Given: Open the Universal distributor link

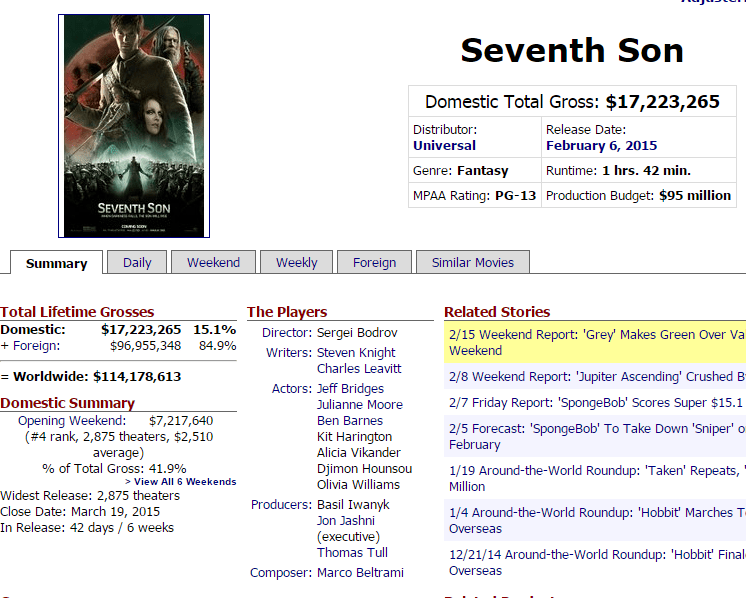Looking at the screenshot, I should click(x=444, y=146).
